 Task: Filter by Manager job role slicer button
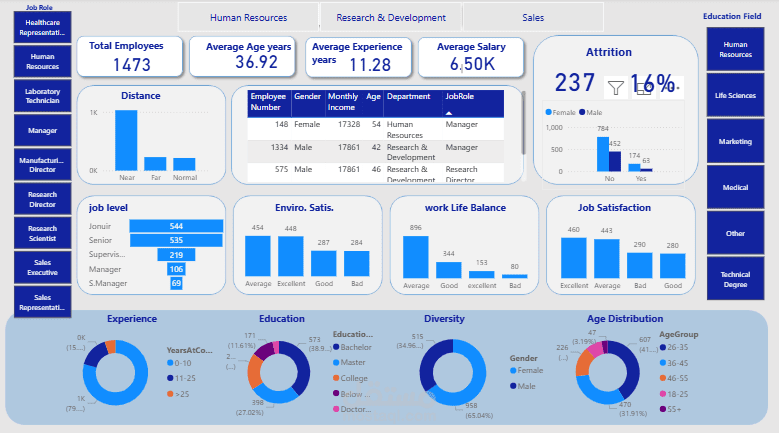(x=43, y=131)
